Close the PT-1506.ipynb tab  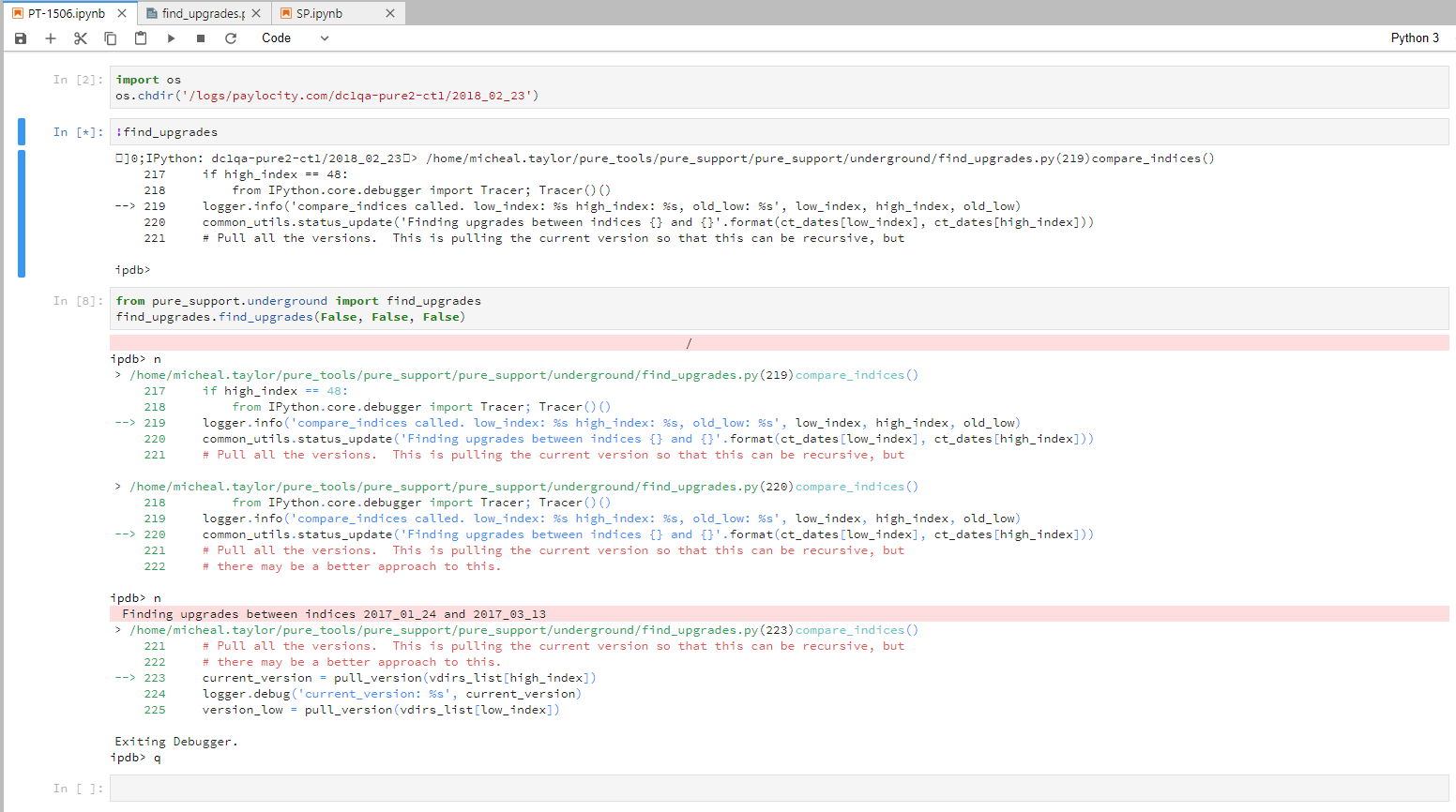coord(122,13)
